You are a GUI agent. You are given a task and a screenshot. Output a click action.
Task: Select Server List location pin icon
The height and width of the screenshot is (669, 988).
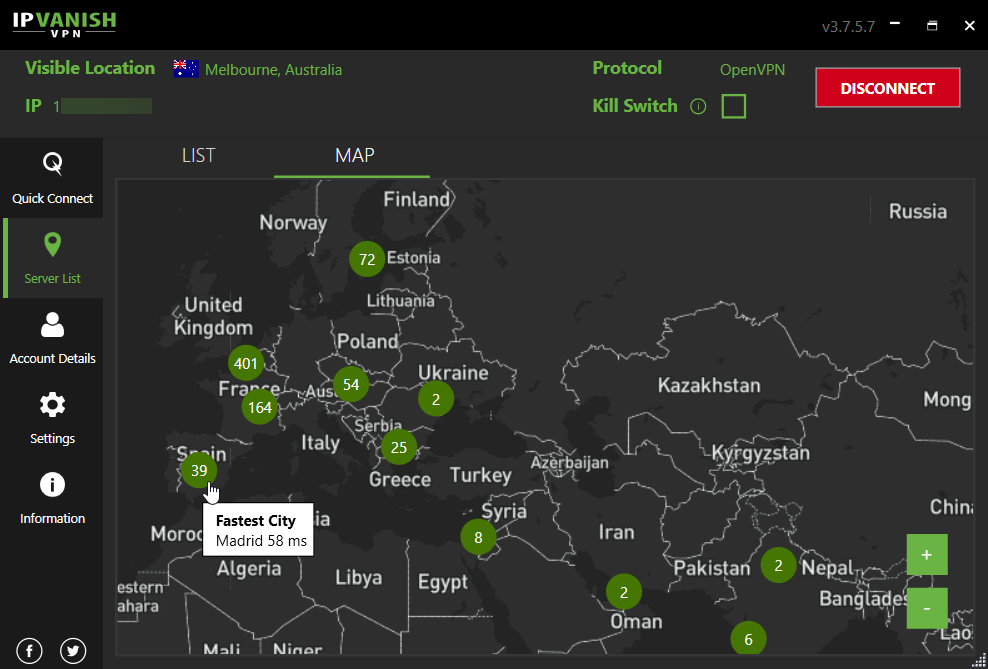pos(52,245)
